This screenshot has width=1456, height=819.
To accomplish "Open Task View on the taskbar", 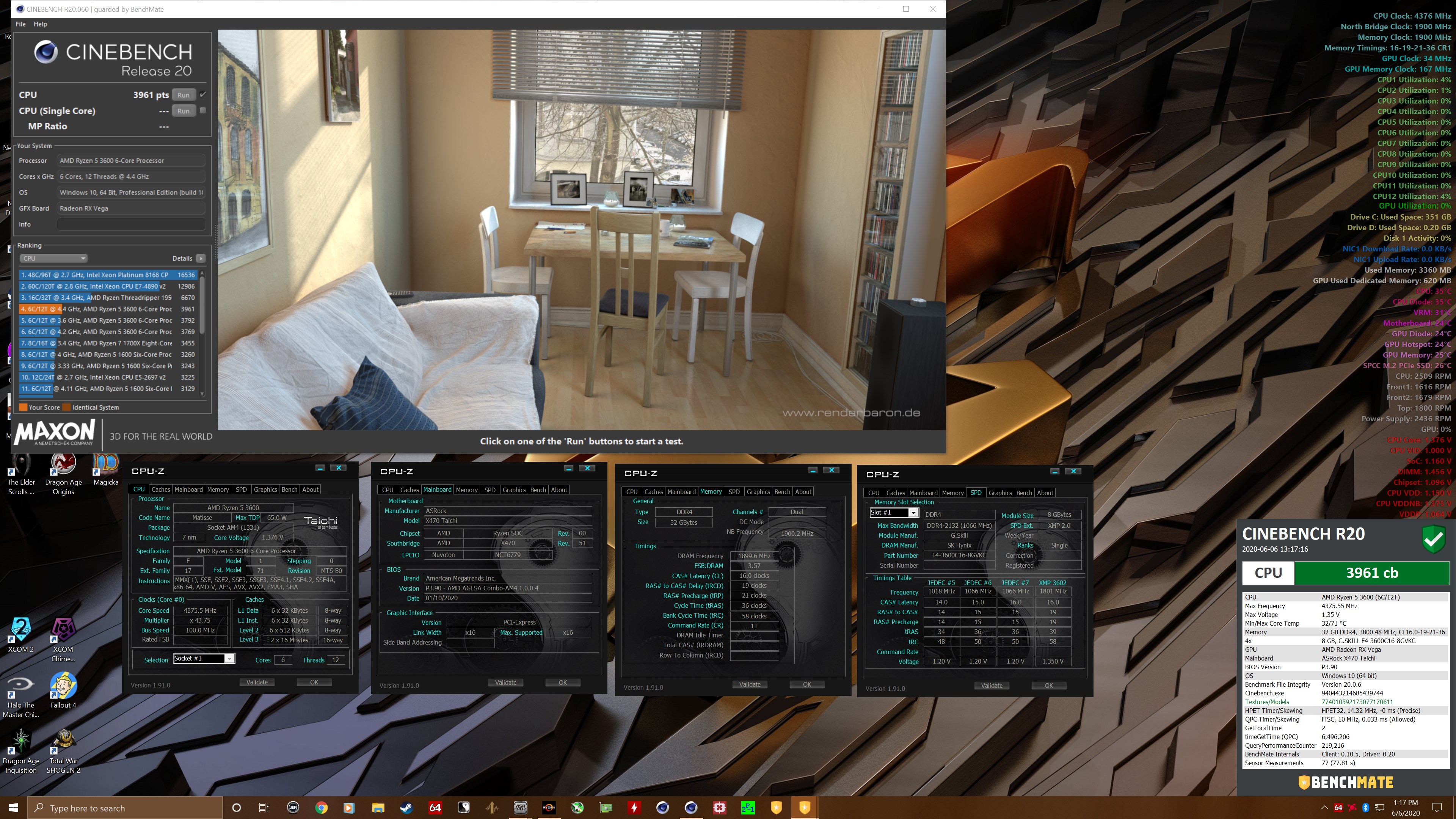I will [x=264, y=808].
